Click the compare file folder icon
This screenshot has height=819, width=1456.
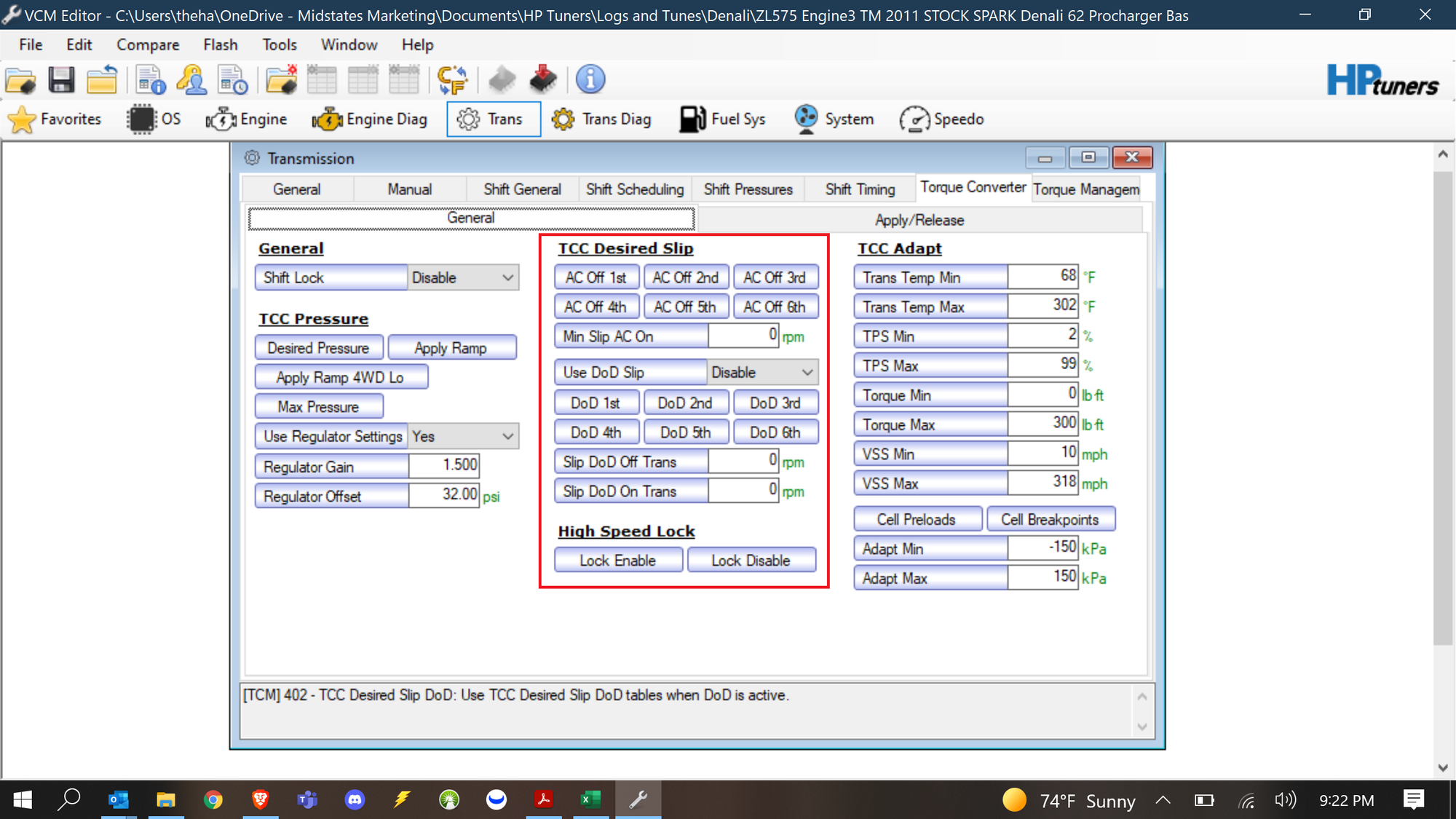[281, 80]
